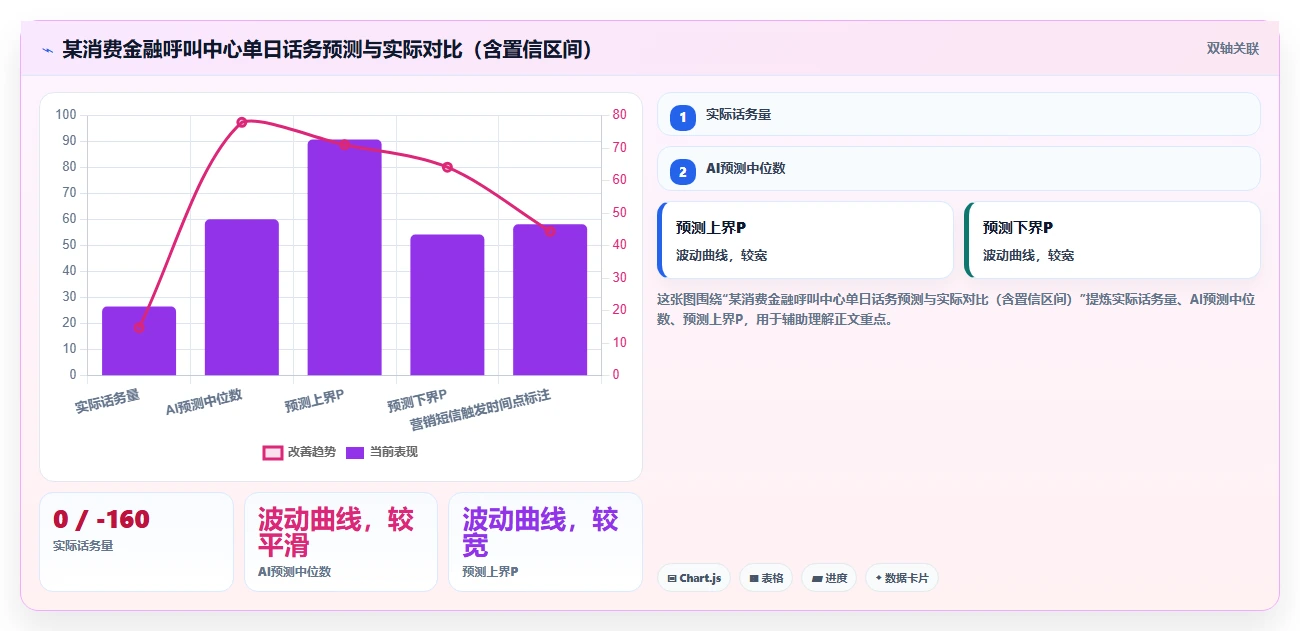Click the 波动曲线，较平滑 stat card

click(341, 541)
